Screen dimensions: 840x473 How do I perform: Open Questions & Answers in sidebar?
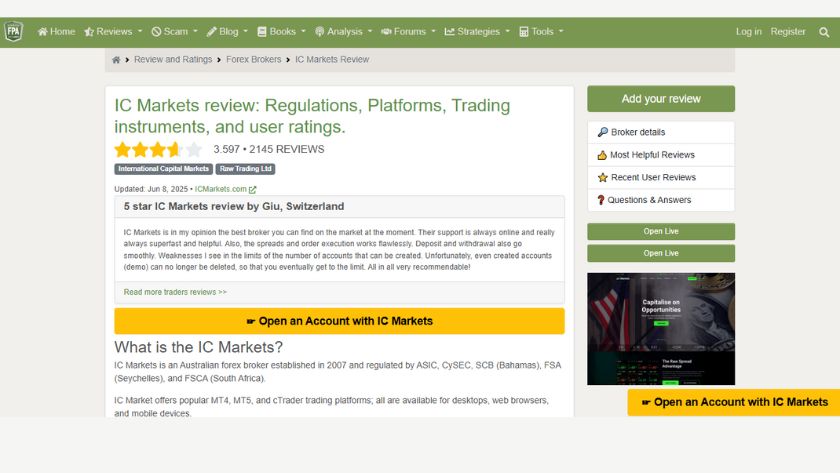661,200
